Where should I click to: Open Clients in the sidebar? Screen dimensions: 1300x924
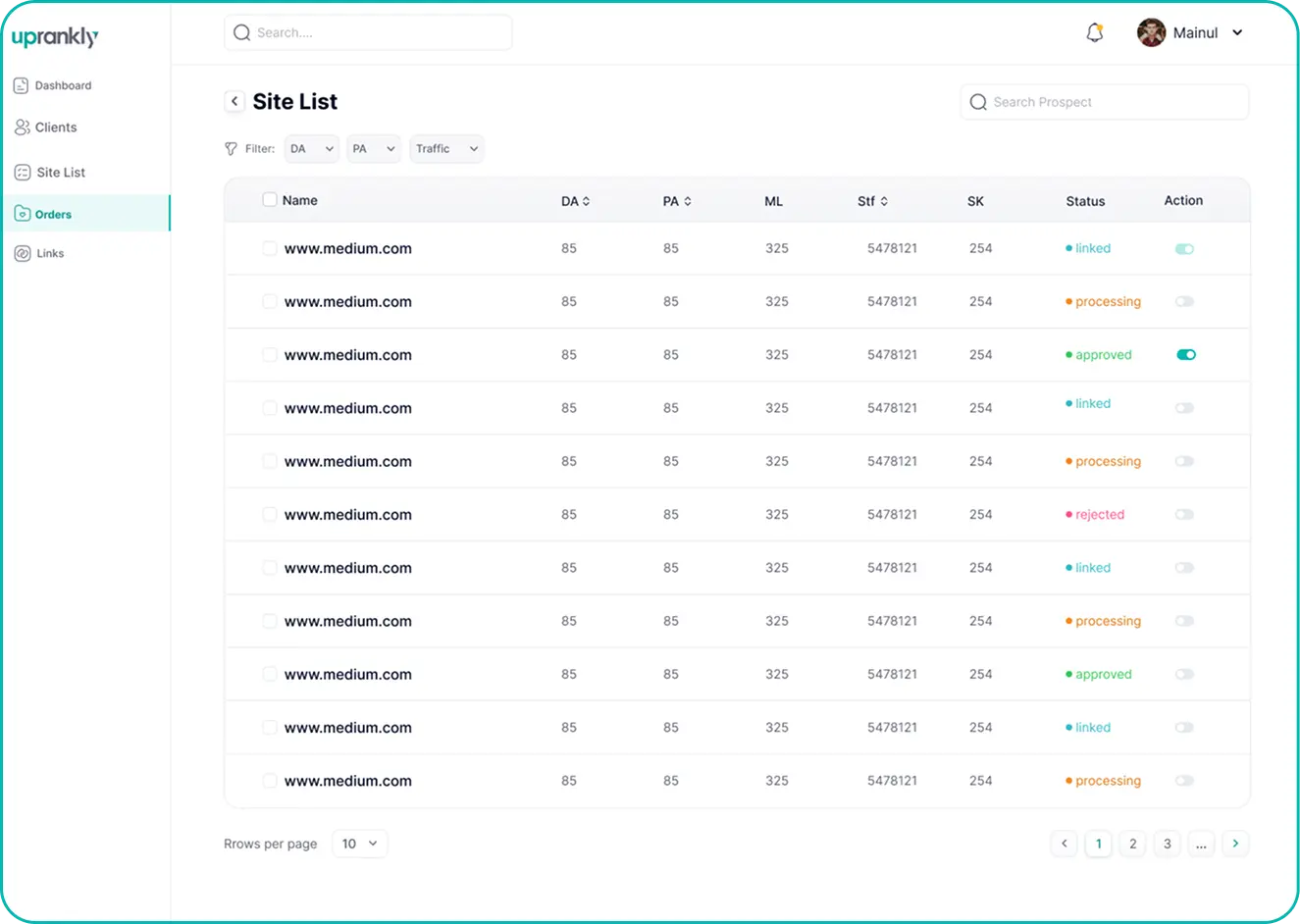coord(56,128)
